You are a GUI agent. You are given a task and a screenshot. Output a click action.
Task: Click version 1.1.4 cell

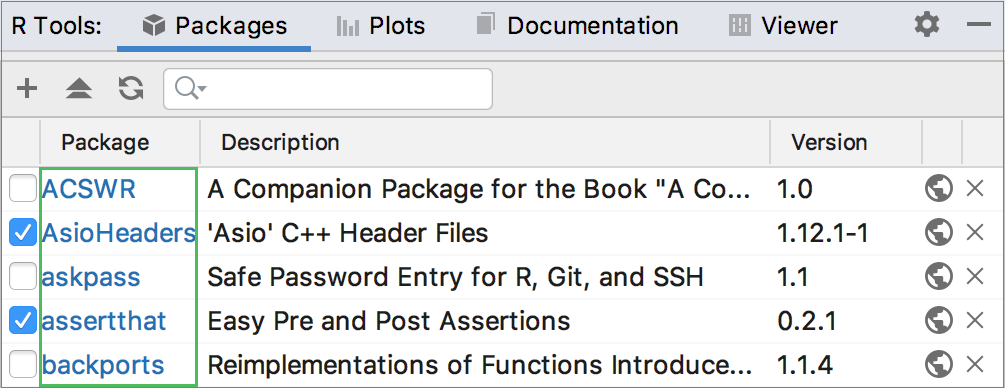805,364
